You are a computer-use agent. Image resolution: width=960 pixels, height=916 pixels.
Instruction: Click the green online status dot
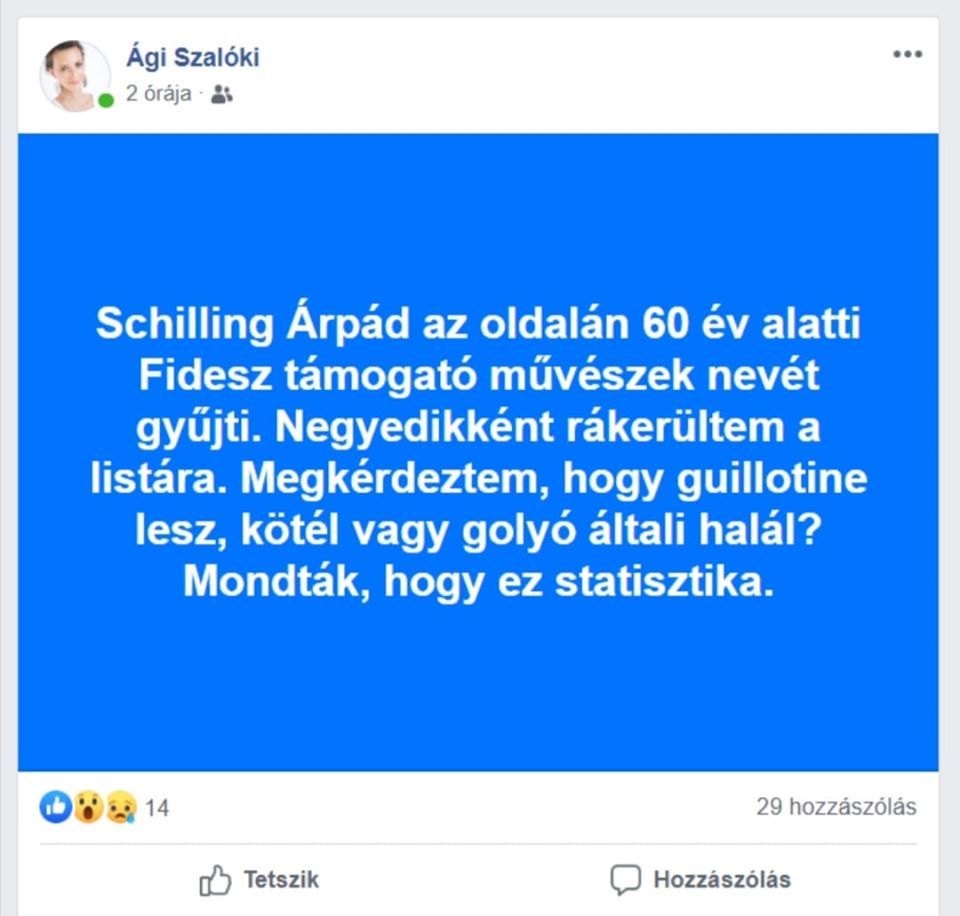tap(106, 100)
